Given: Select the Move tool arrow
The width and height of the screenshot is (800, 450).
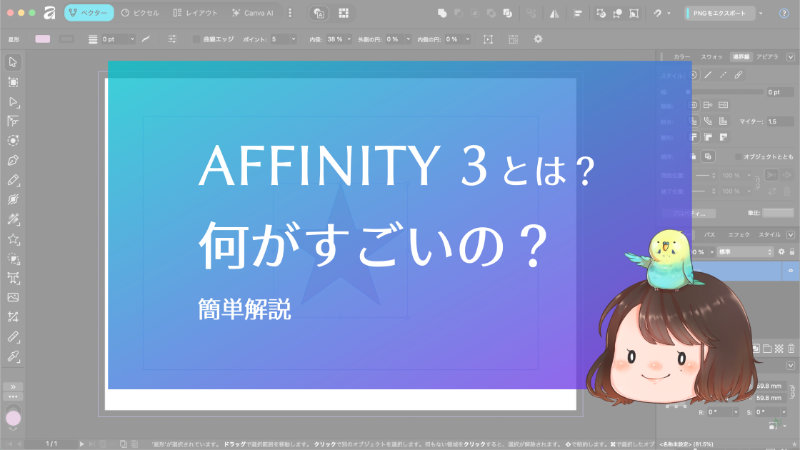Looking at the screenshot, I should [13, 62].
